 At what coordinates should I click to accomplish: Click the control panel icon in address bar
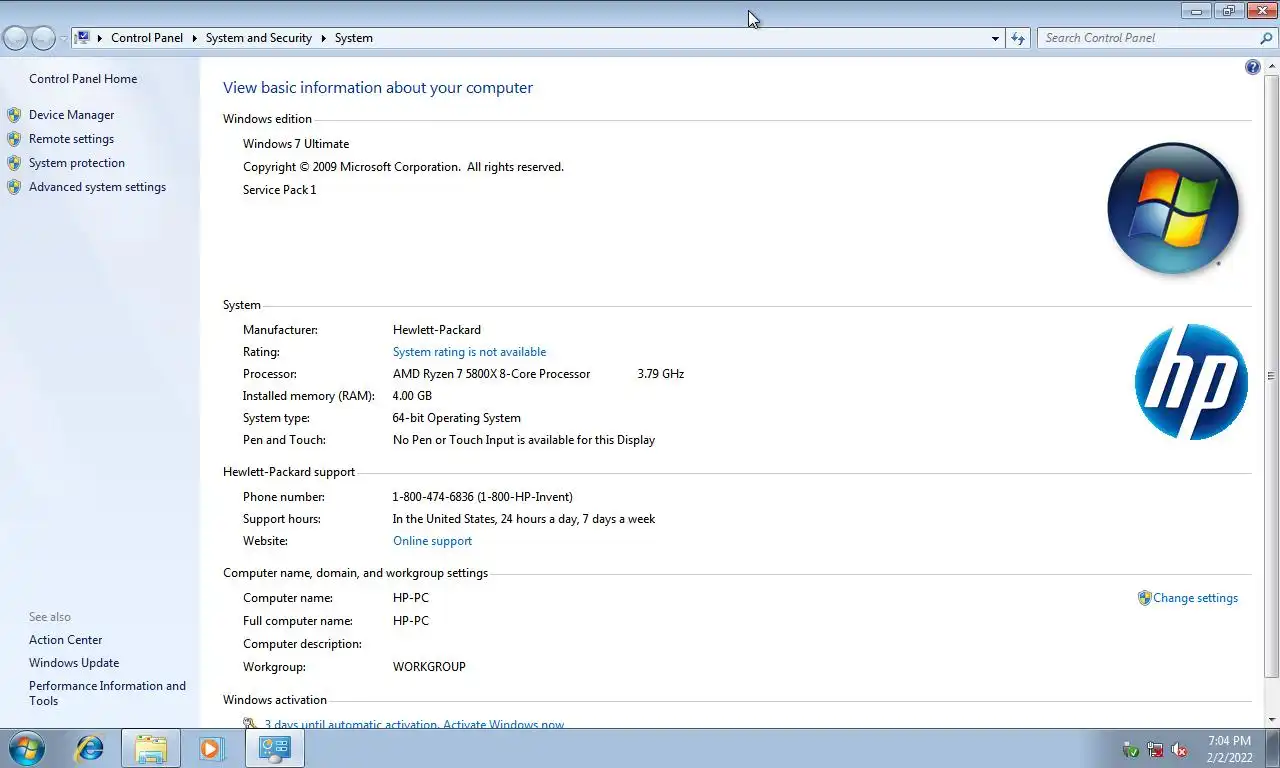pos(83,38)
